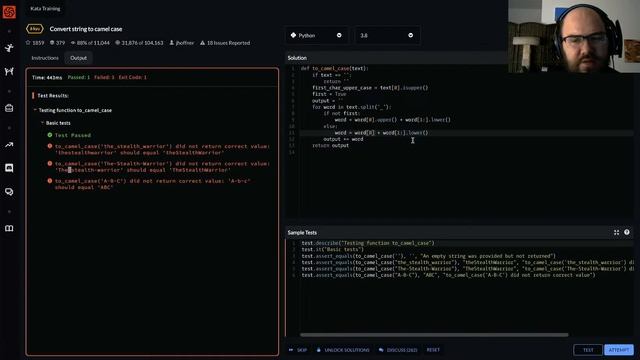Image resolution: width=640 pixels, height=360 pixels.
Task: Open the Codewars logo home link
Action: point(9,11)
